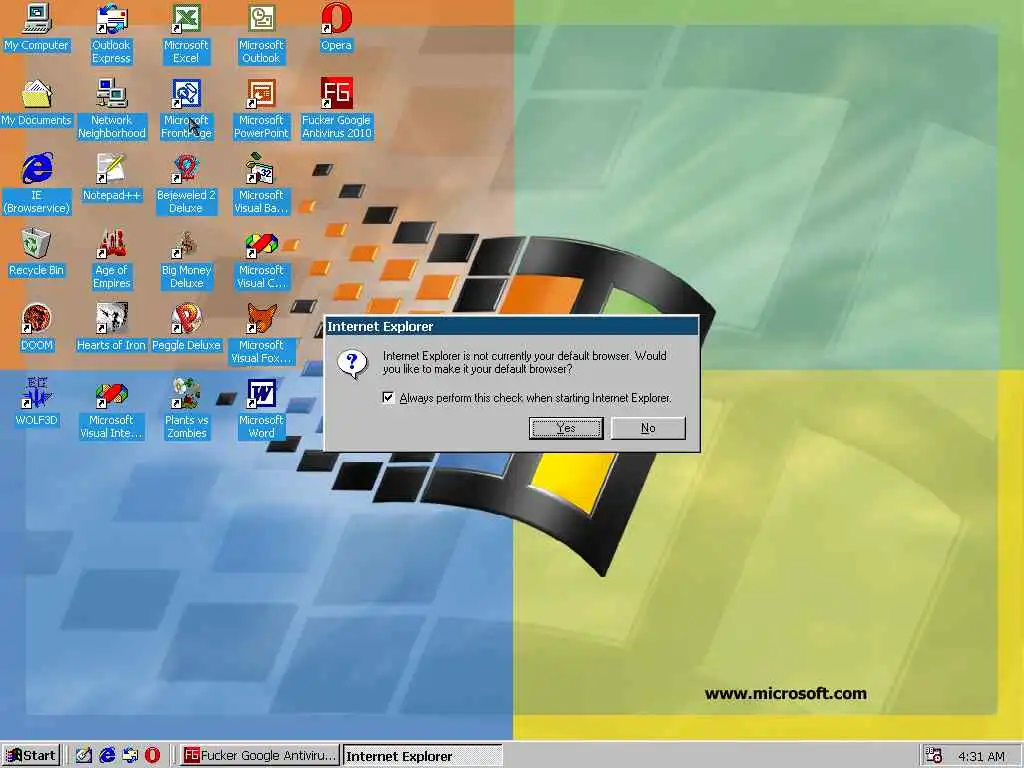This screenshot has width=1024, height=768.
Task: Click Show Desktop quick launch icon
Action: (130, 756)
